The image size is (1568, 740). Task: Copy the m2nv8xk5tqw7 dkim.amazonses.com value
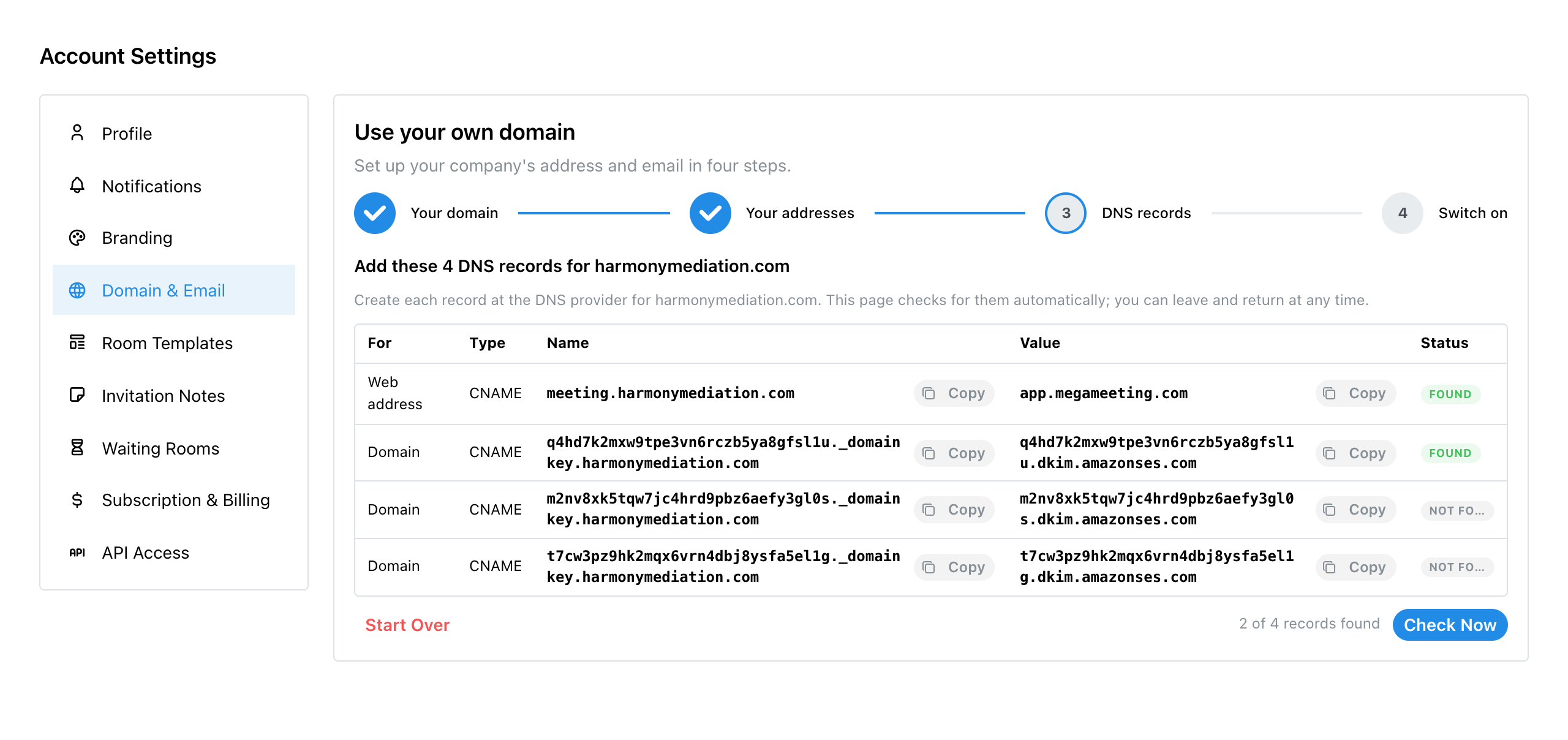point(1355,510)
